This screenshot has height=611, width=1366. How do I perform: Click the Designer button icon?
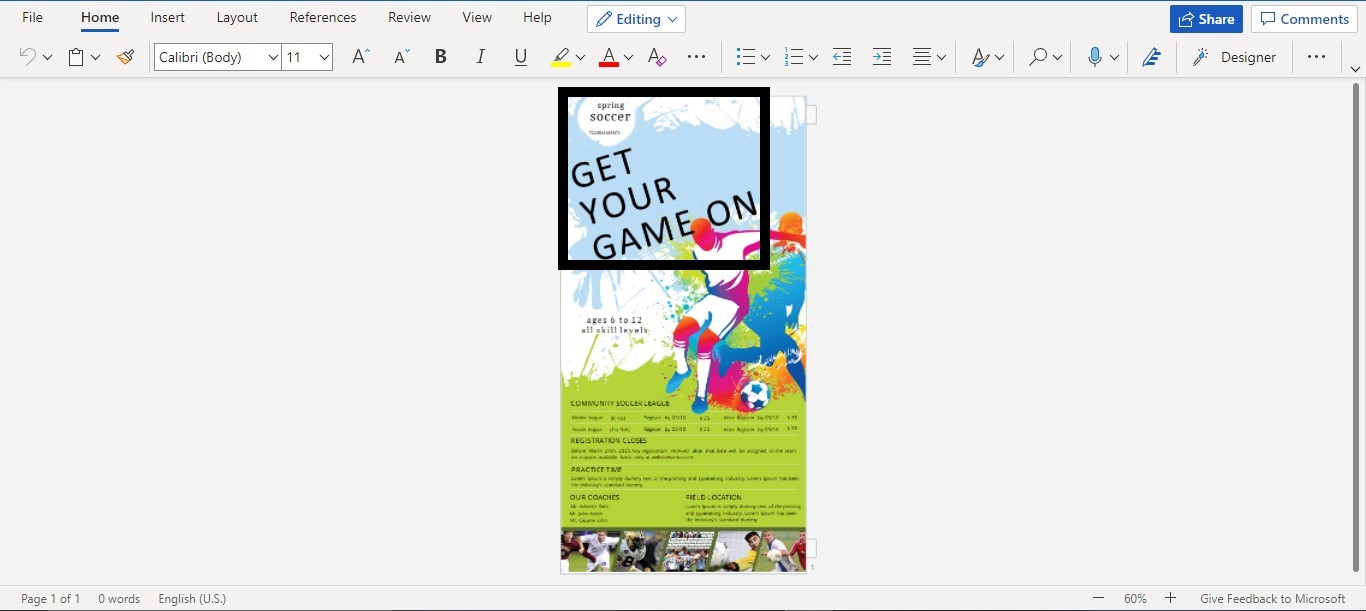click(x=1200, y=57)
